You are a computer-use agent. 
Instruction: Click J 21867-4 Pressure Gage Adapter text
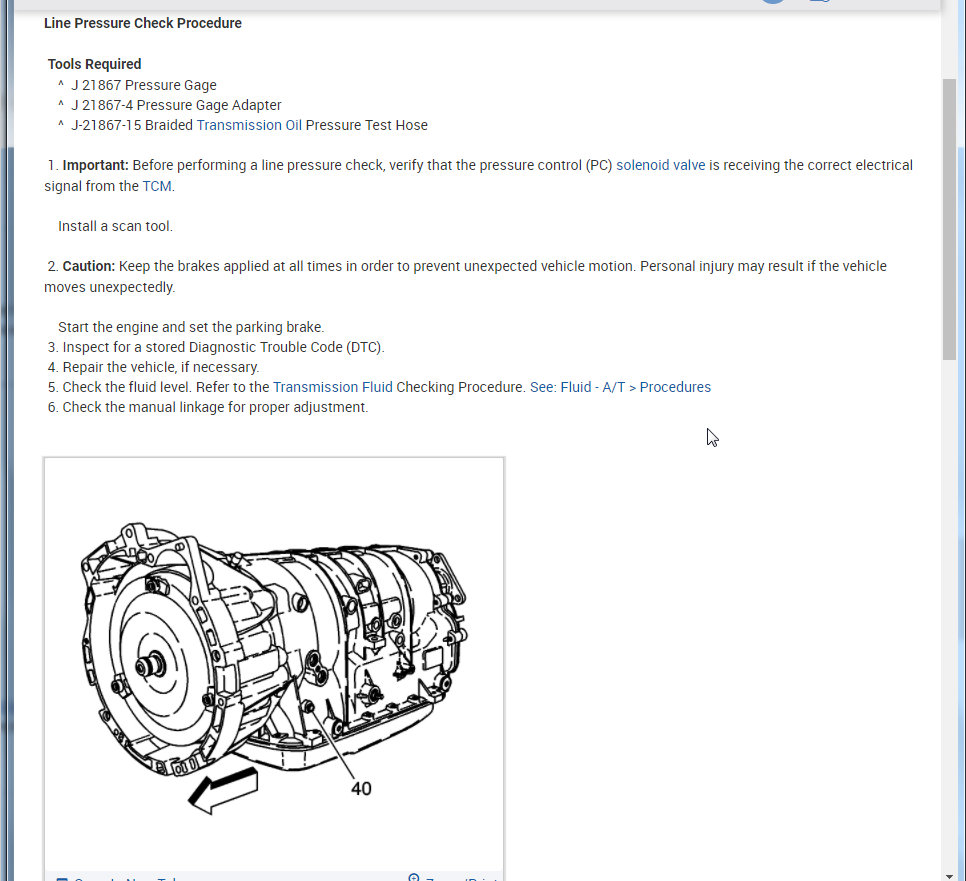pos(176,105)
